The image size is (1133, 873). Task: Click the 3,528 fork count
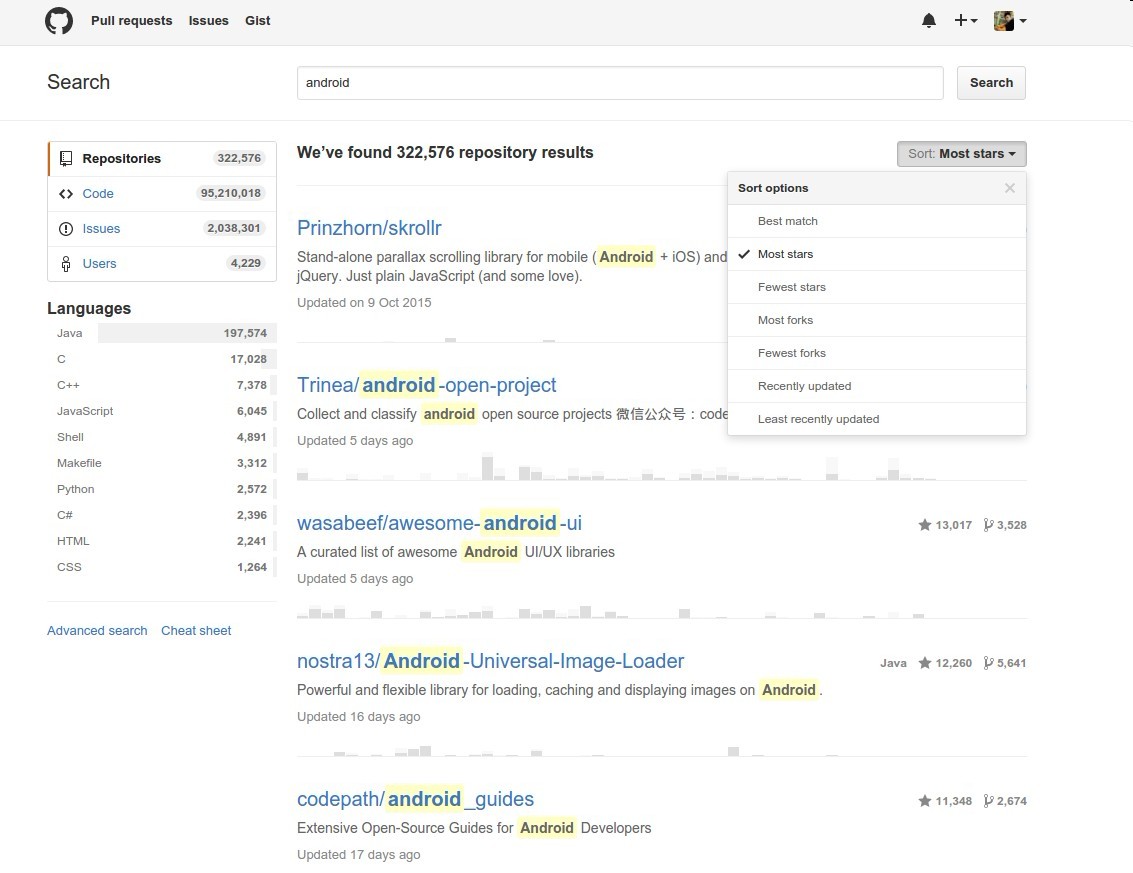click(x=1012, y=525)
